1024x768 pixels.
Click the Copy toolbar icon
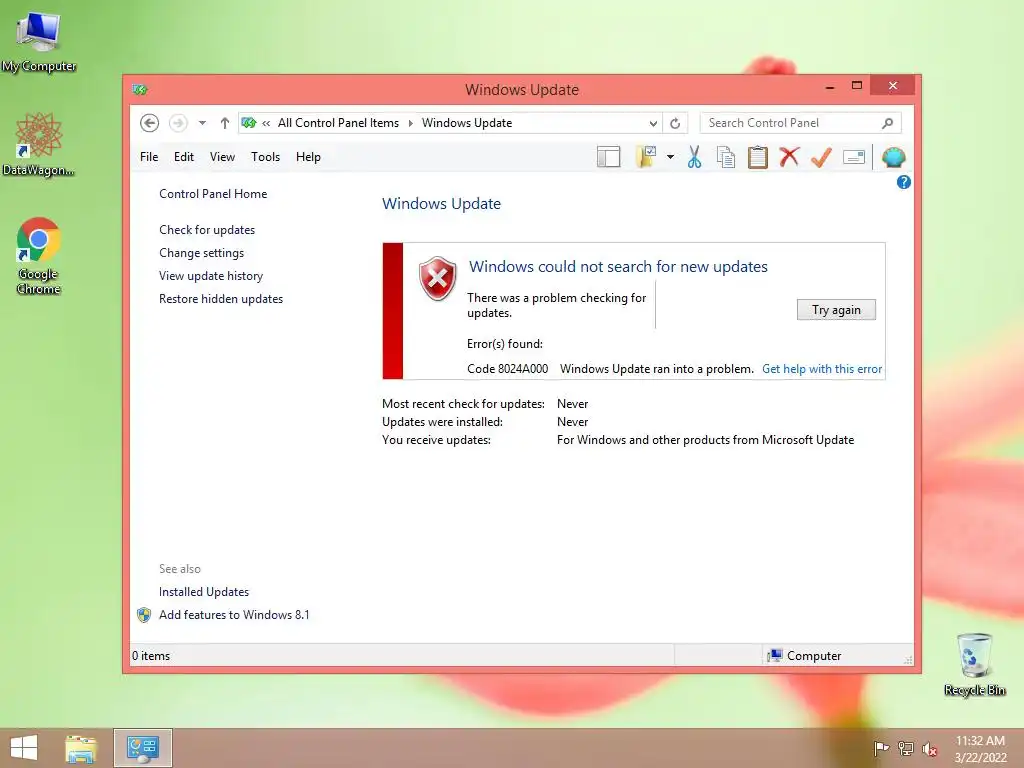pos(726,157)
